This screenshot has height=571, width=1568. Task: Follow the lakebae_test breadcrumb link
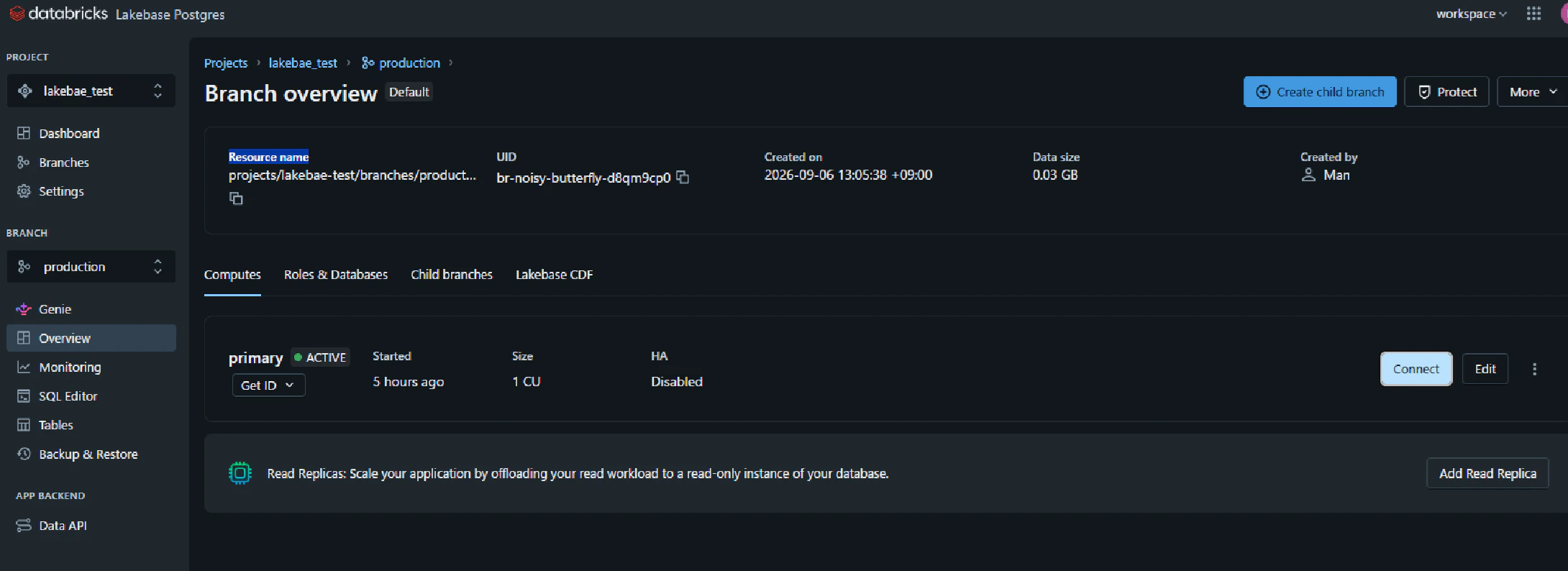303,63
